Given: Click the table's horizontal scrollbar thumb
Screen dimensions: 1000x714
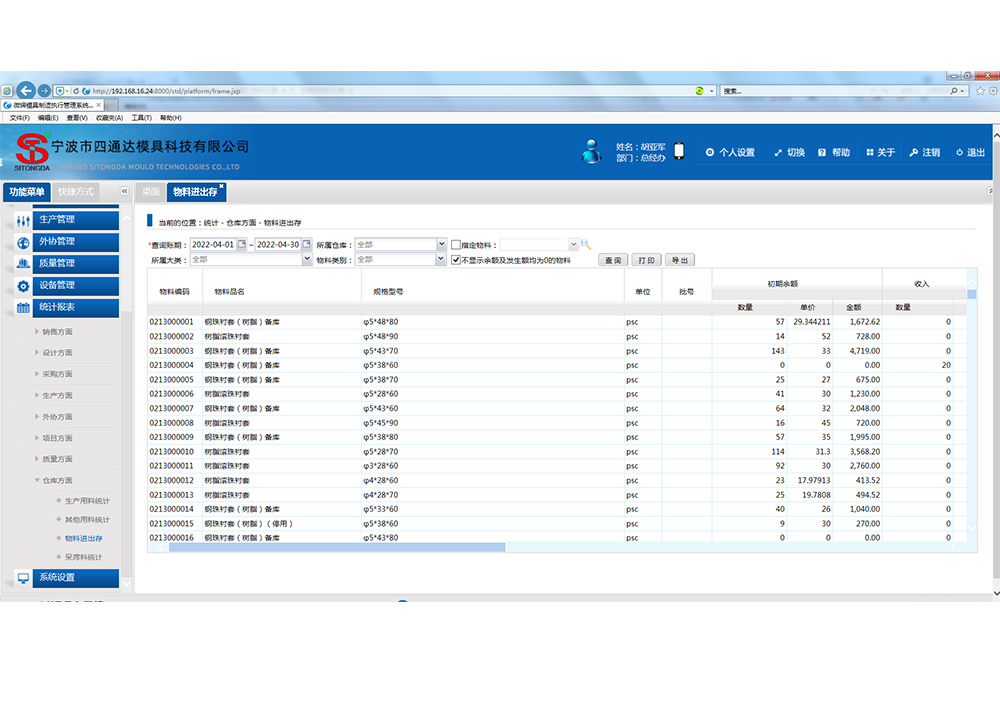Looking at the screenshot, I should 337,547.
